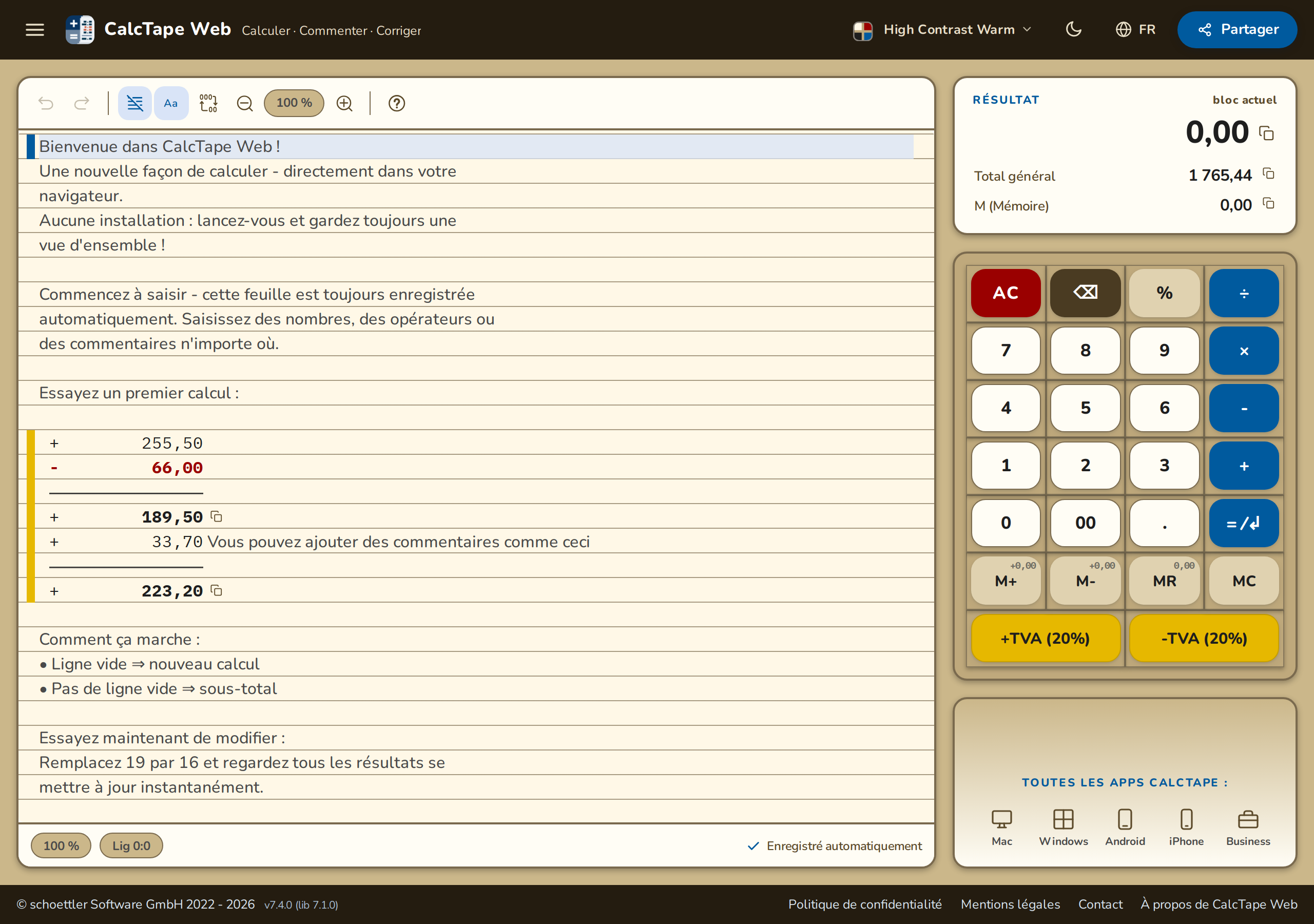Copy the current block result 0,00
The height and width of the screenshot is (924, 1314).
point(1266,133)
